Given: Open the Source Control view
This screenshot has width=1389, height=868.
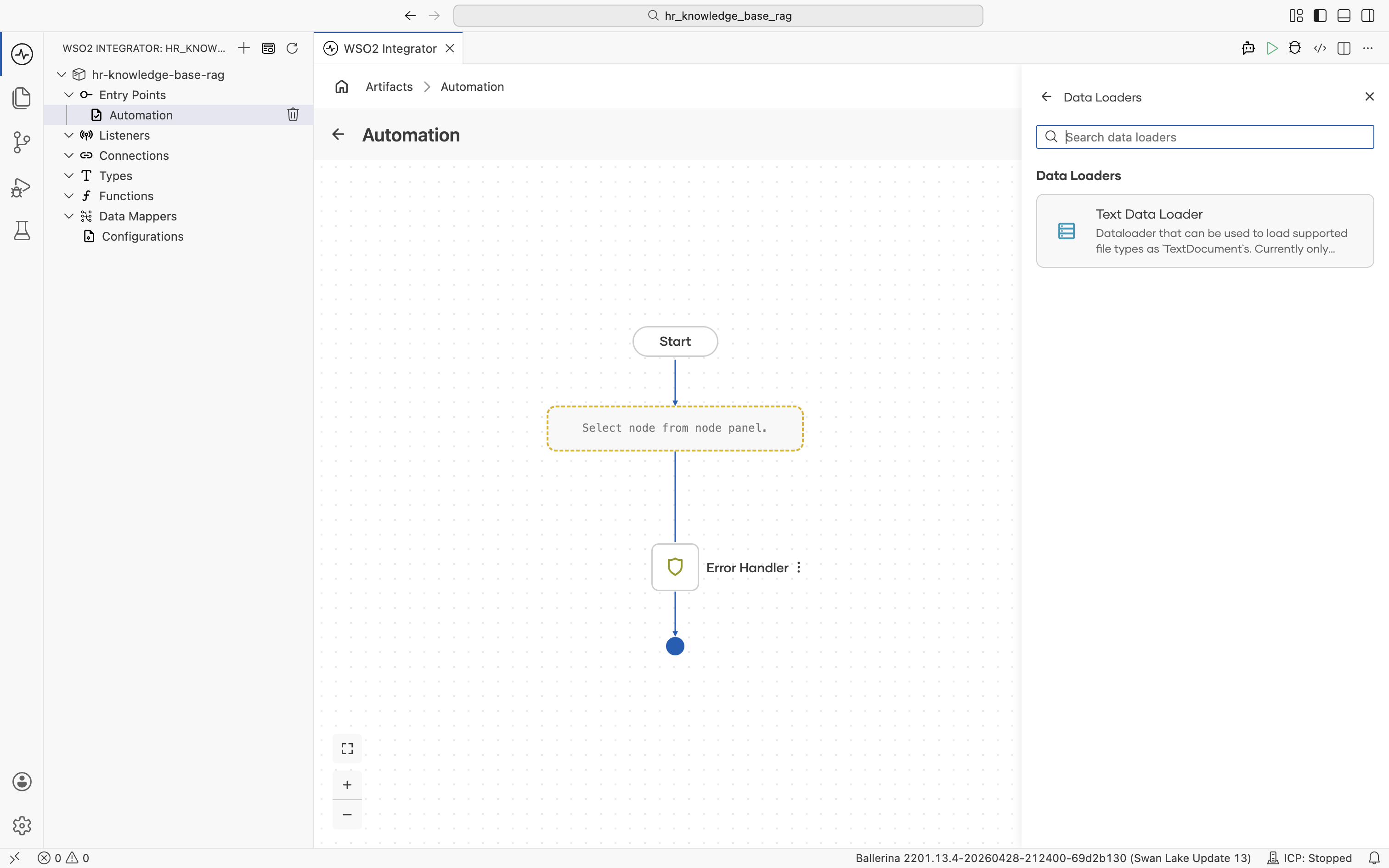Looking at the screenshot, I should (x=22, y=142).
